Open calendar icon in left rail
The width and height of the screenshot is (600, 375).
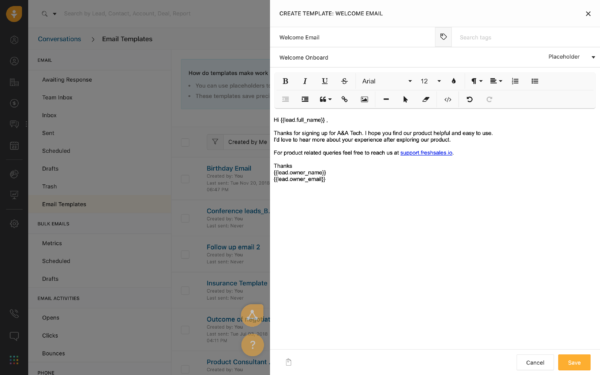14,146
